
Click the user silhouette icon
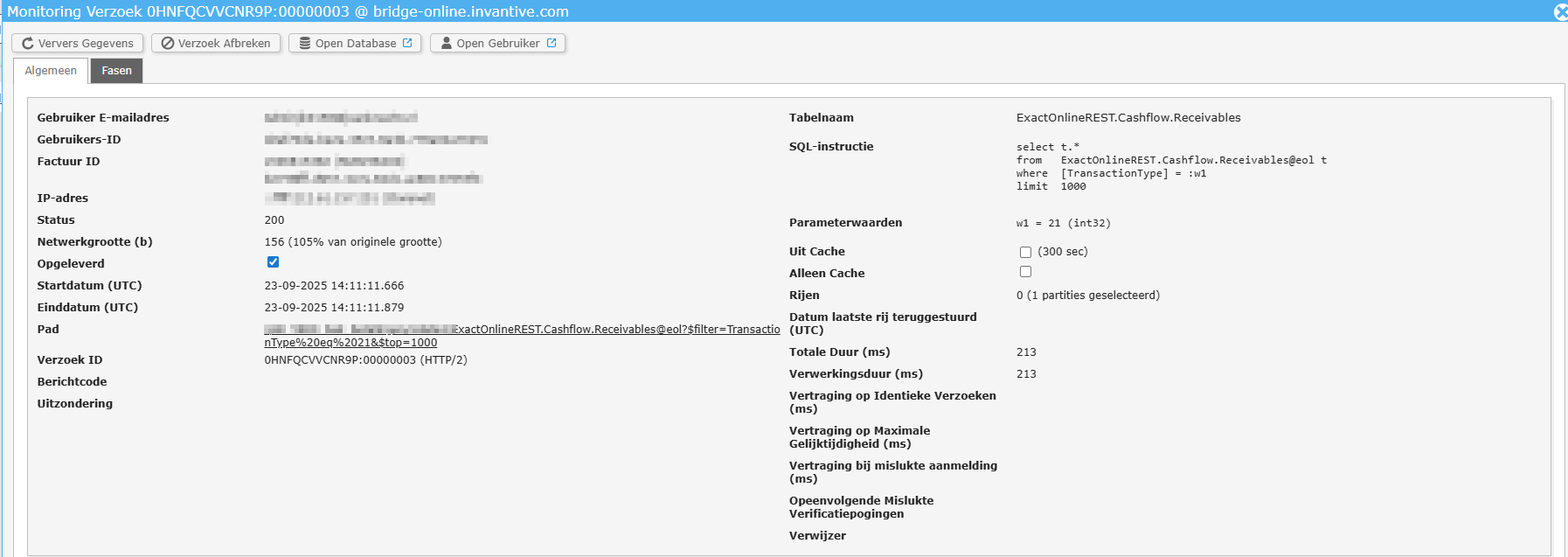pyautogui.click(x=447, y=44)
